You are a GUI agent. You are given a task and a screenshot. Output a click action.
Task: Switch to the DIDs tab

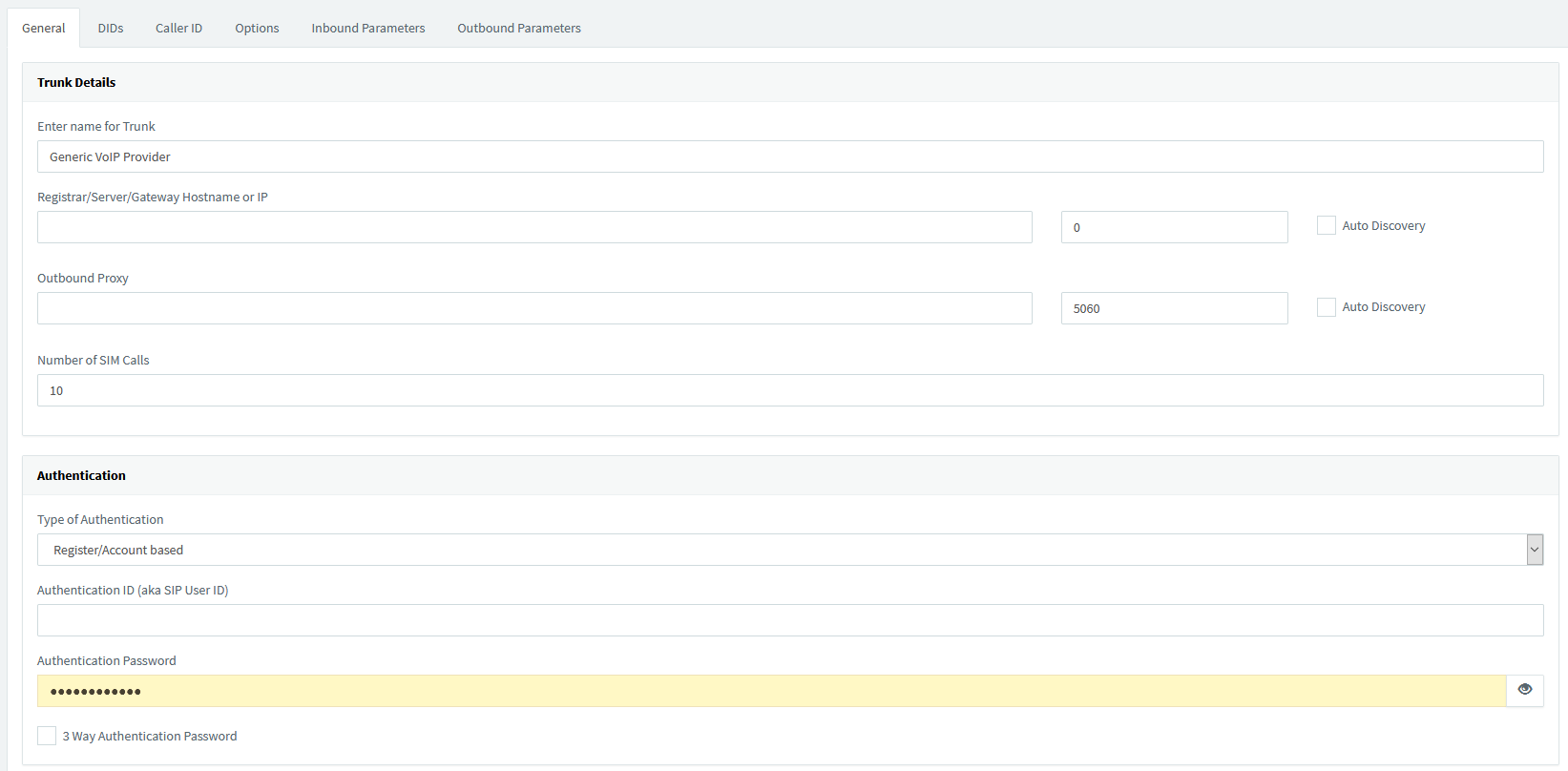tap(111, 28)
